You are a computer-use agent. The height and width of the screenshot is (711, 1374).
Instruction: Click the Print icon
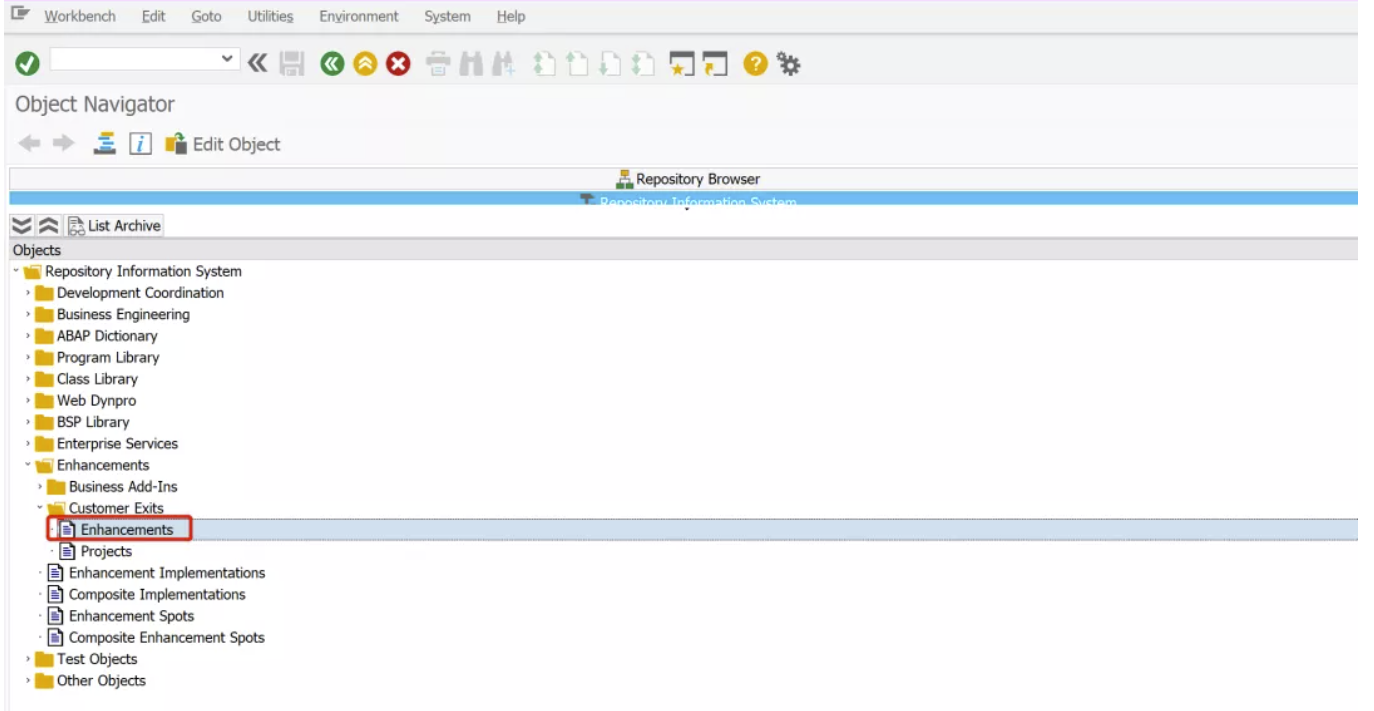(438, 64)
